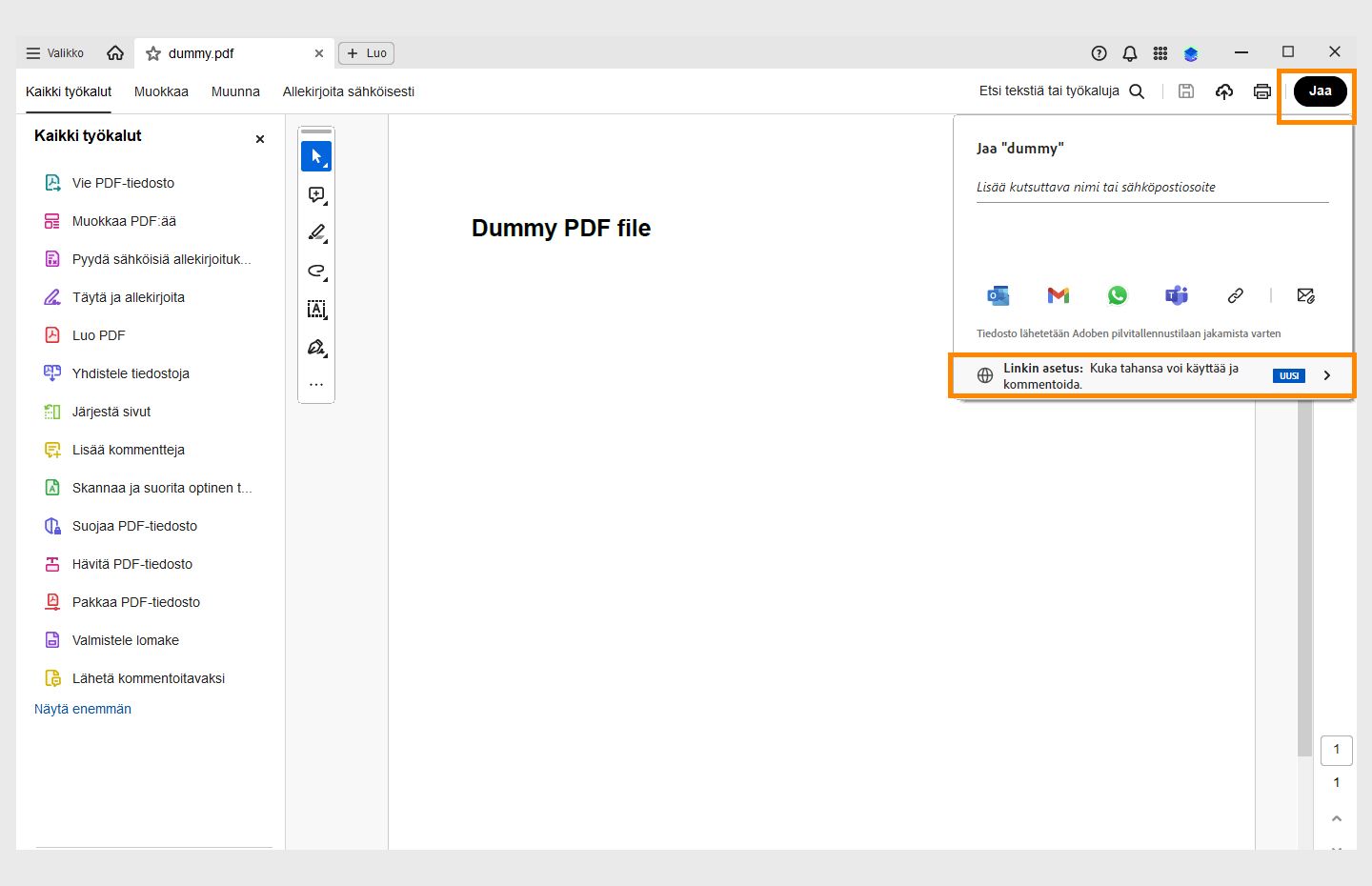Share via WhatsApp icon

1118,295
